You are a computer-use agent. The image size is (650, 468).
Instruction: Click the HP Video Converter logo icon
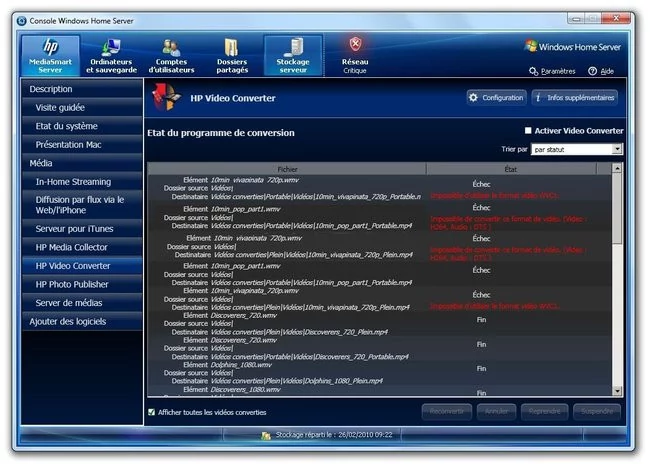pos(166,97)
